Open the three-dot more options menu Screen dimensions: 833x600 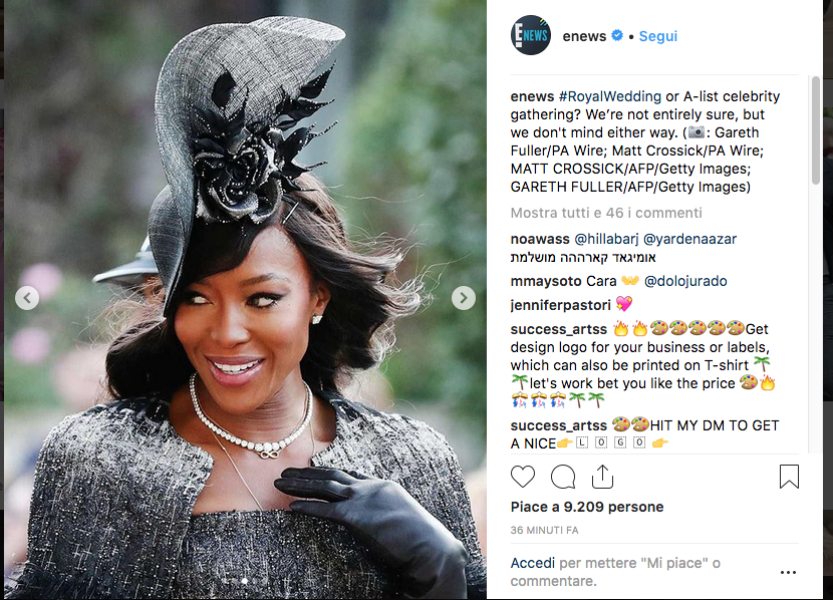[x=788, y=572]
